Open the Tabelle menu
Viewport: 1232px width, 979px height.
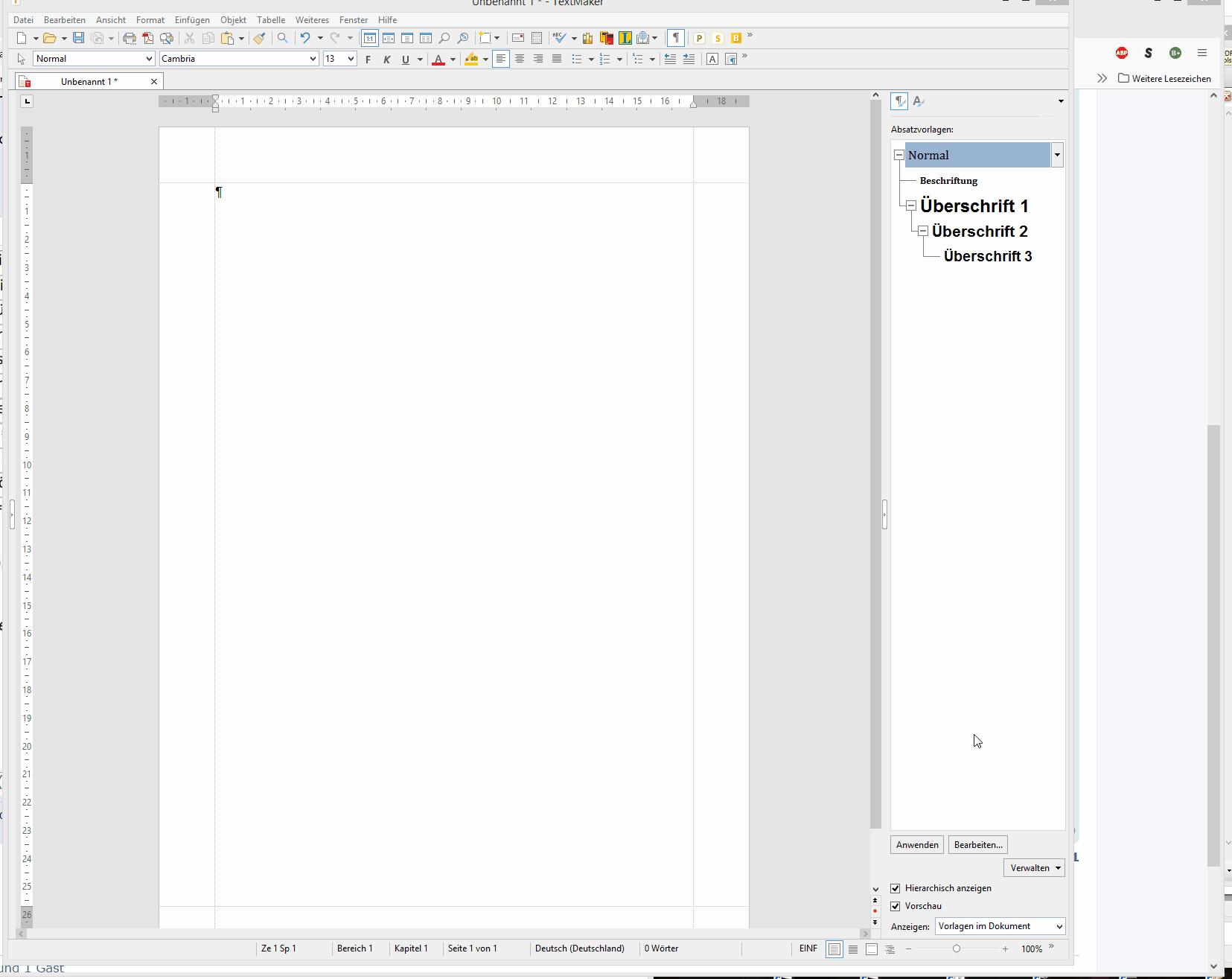271,20
